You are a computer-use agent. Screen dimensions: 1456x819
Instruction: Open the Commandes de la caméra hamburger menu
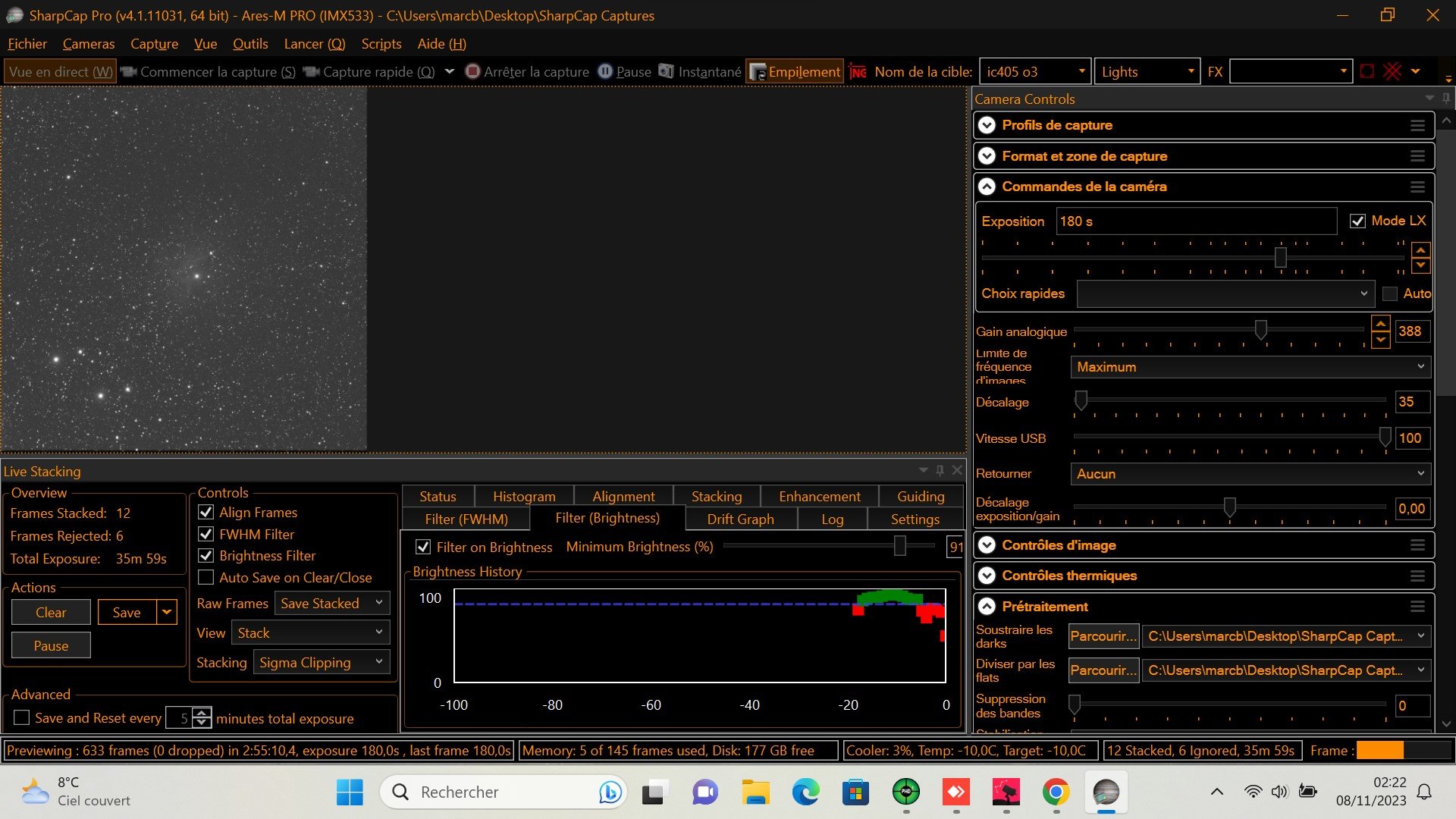[1417, 187]
